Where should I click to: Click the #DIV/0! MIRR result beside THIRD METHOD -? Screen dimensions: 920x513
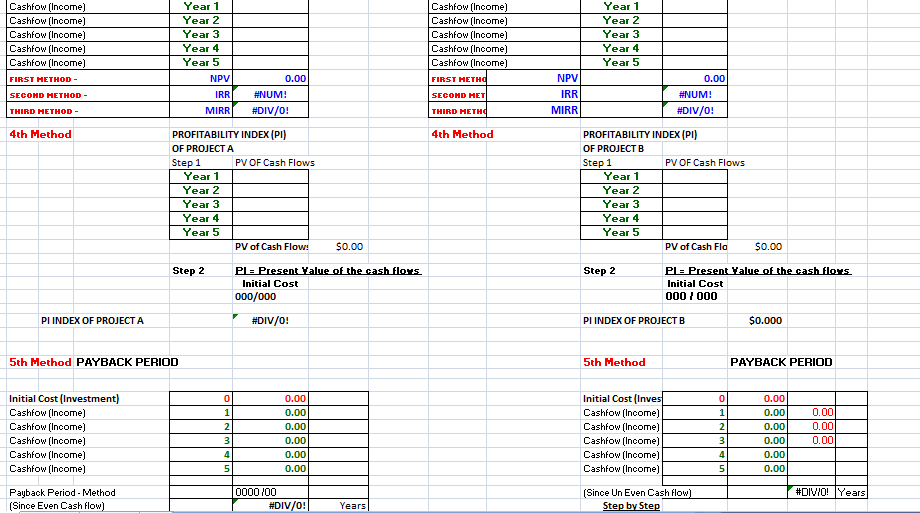click(x=270, y=110)
